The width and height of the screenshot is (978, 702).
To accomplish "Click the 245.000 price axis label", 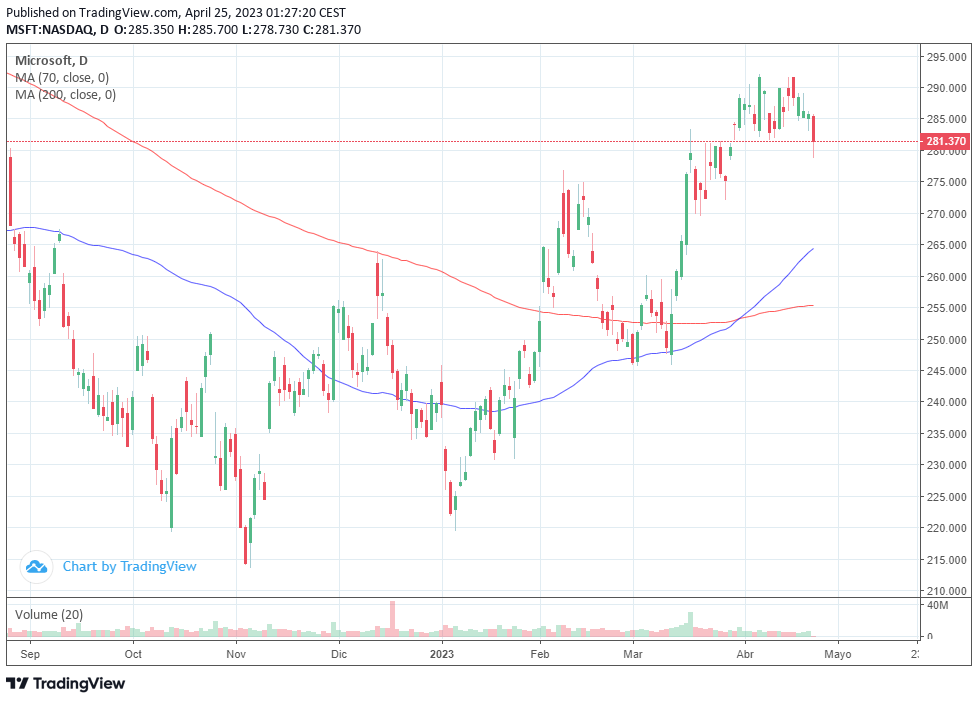I will coord(946,371).
